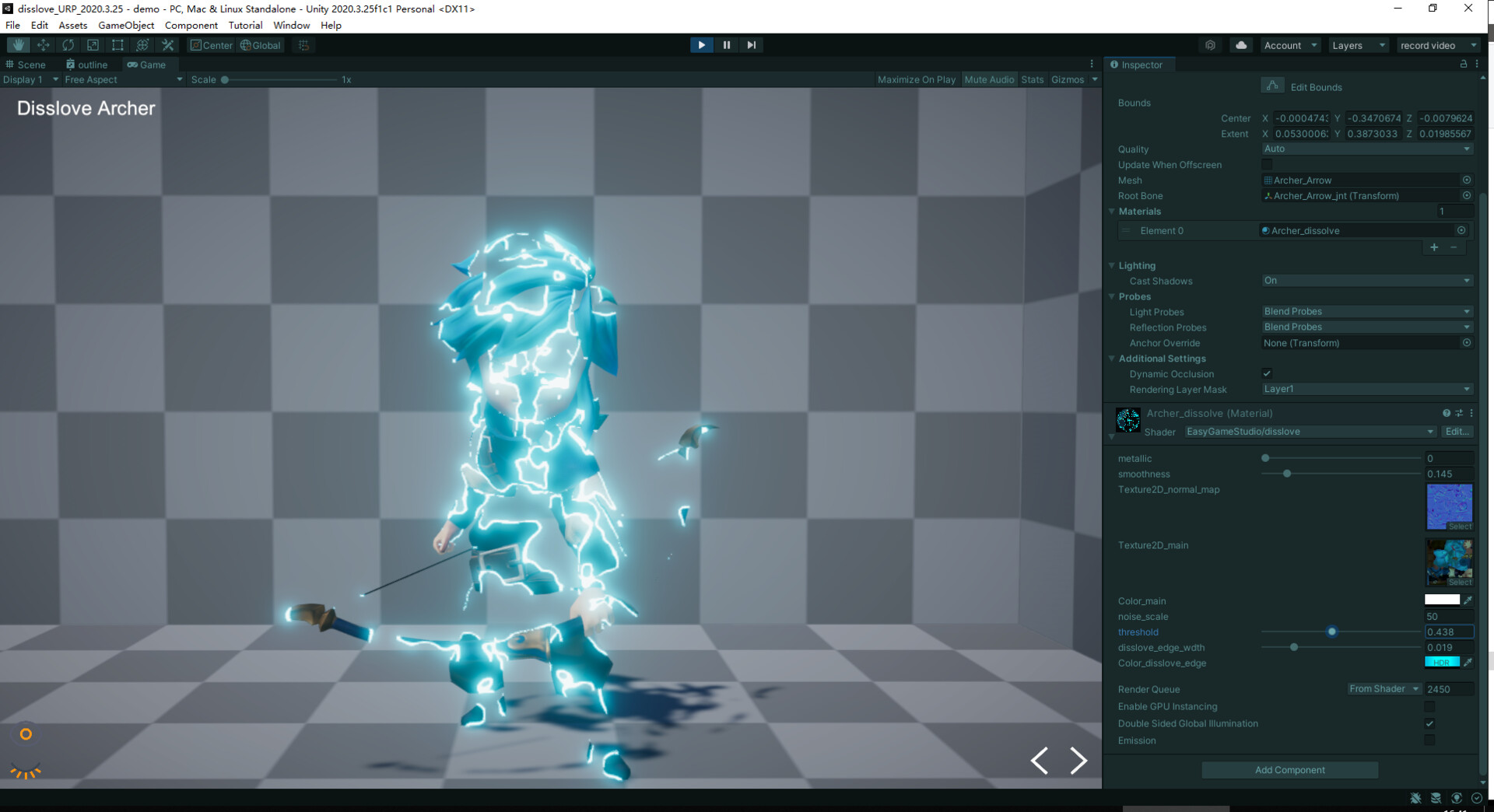Click the Step frame advance icon
Image resolution: width=1494 pixels, height=812 pixels.
tap(751, 44)
